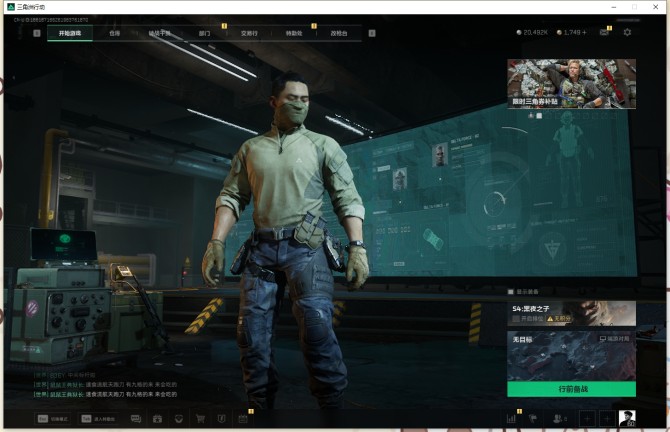
Task: Click the Esc switch mode button
Action: [x=53, y=419]
